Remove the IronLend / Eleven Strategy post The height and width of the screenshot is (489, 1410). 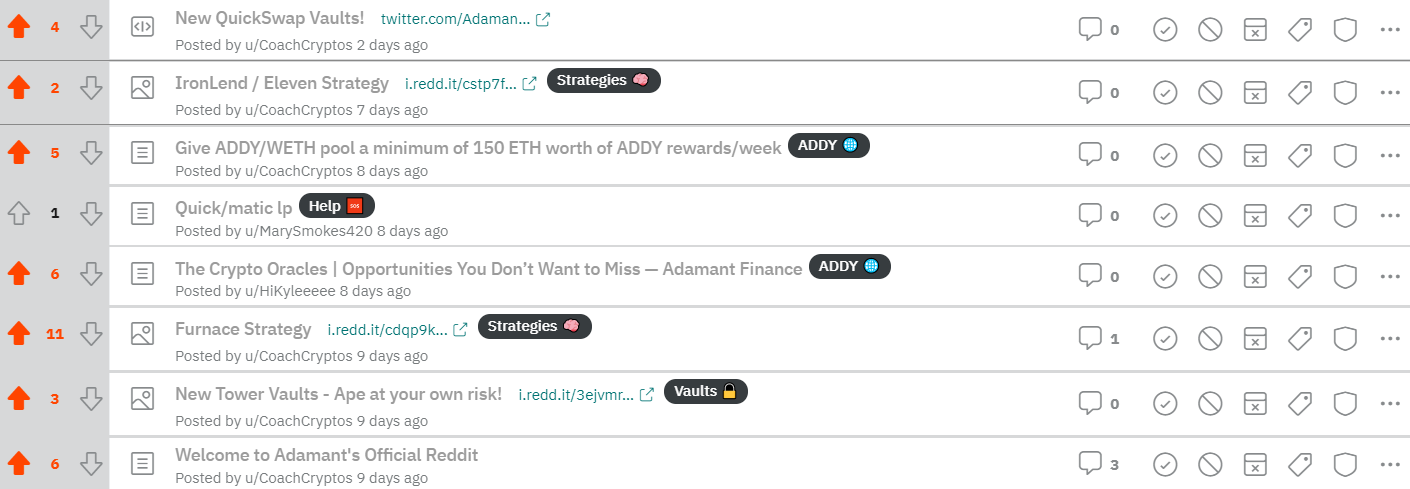tap(1210, 92)
